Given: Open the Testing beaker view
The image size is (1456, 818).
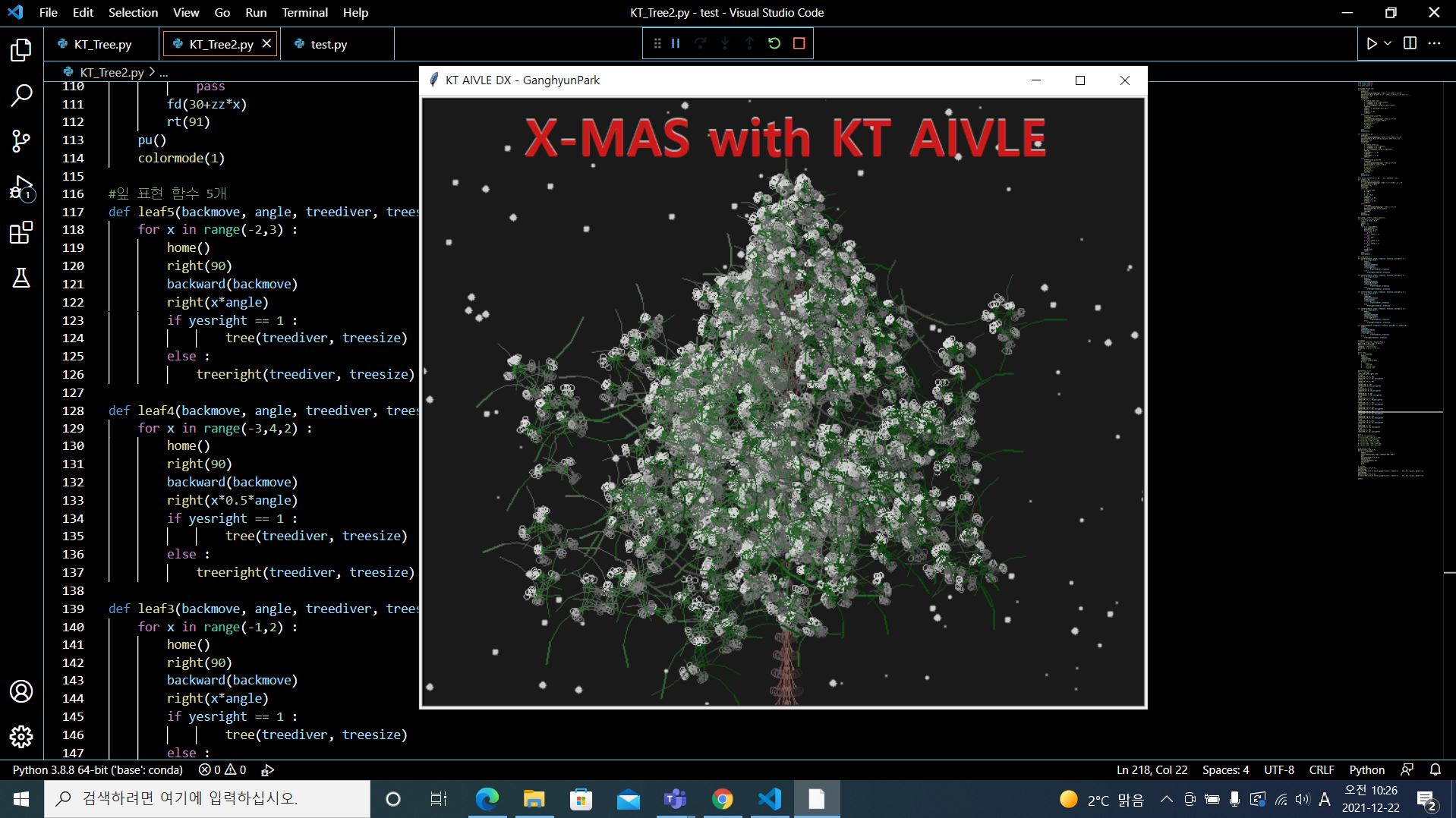Looking at the screenshot, I should coord(20,278).
